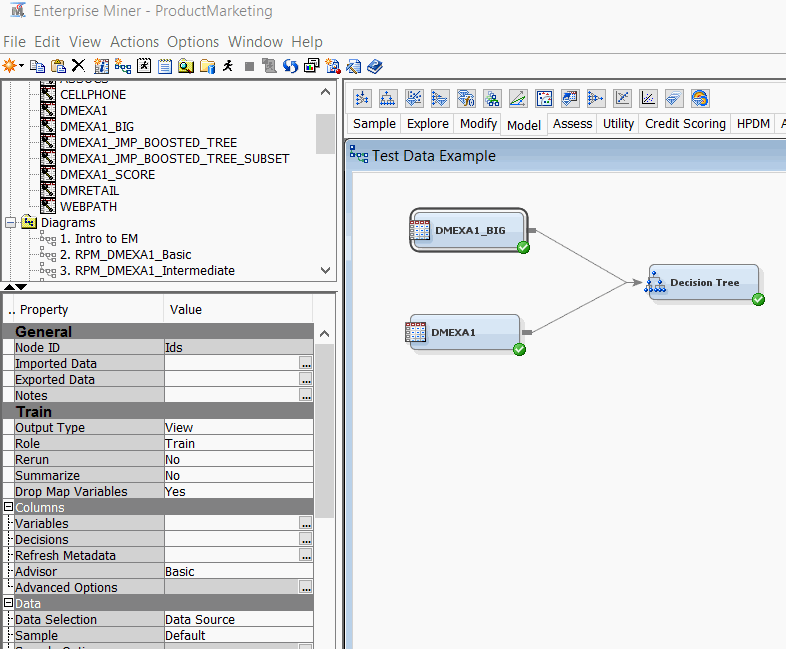This screenshot has height=649, width=786.
Task: Select the DMRETAIL data source
Action: (x=89, y=190)
